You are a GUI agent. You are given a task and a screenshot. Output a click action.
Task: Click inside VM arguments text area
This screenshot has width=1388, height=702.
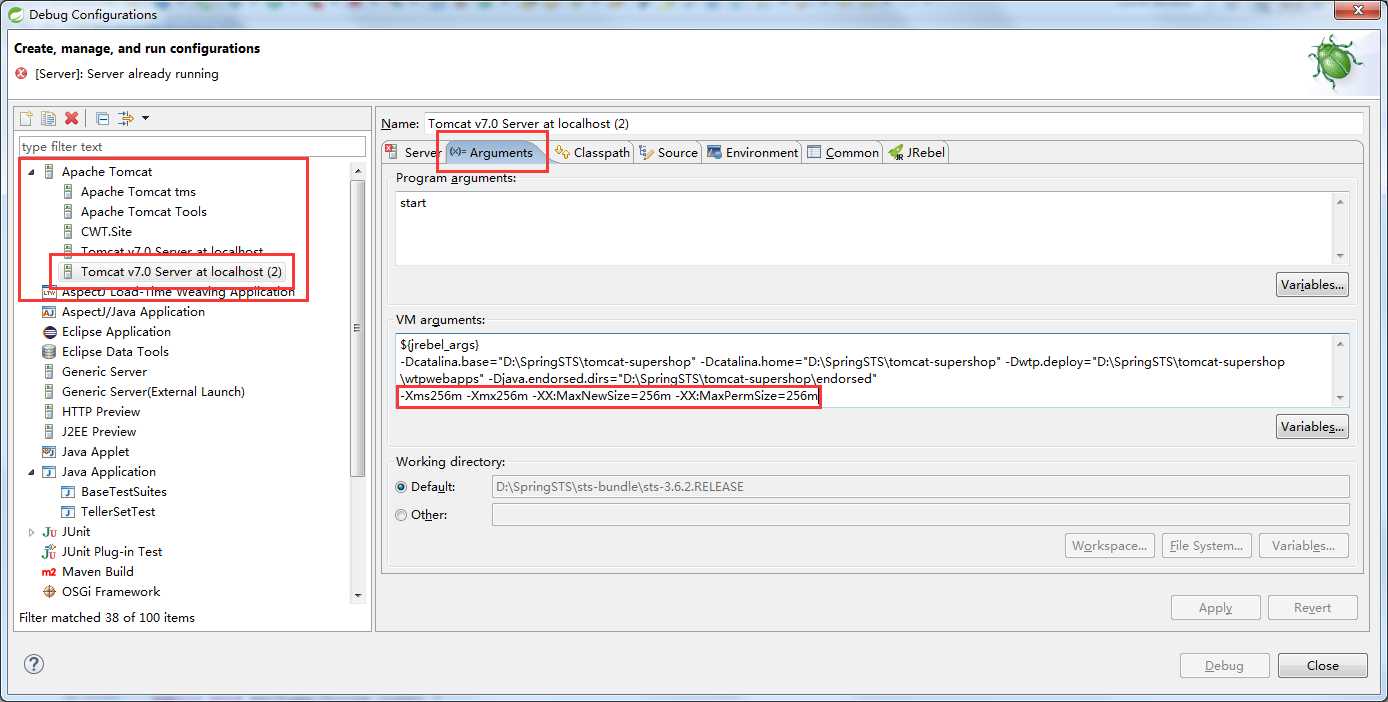coord(865,370)
